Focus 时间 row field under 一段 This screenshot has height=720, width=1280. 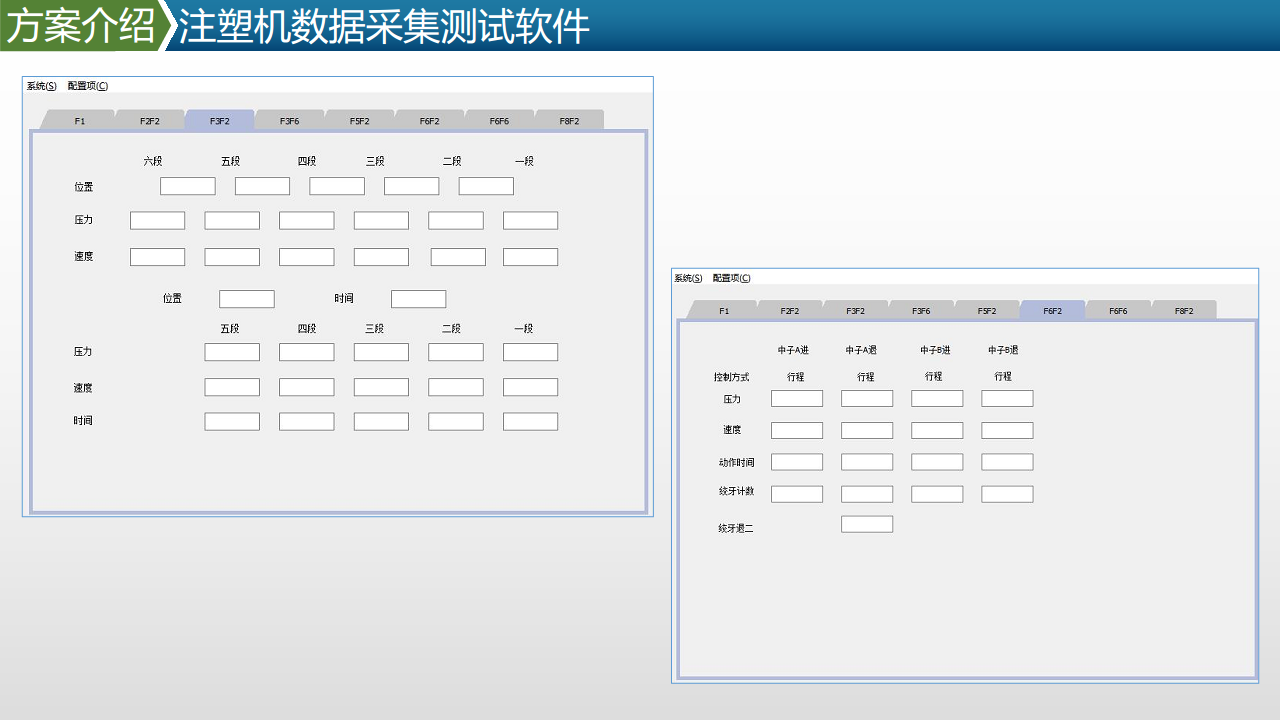coord(531,422)
